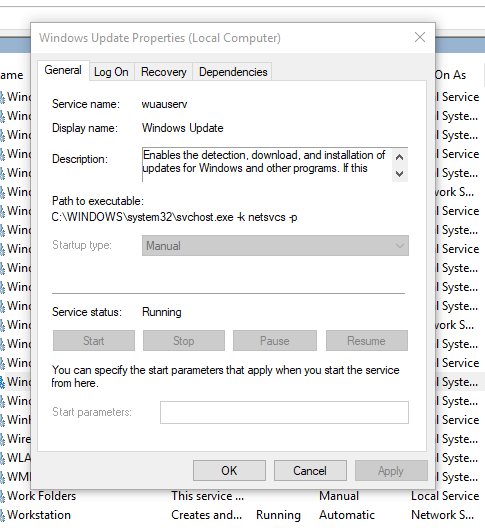Switch to the General tab
The image size is (485, 528).
(x=63, y=71)
